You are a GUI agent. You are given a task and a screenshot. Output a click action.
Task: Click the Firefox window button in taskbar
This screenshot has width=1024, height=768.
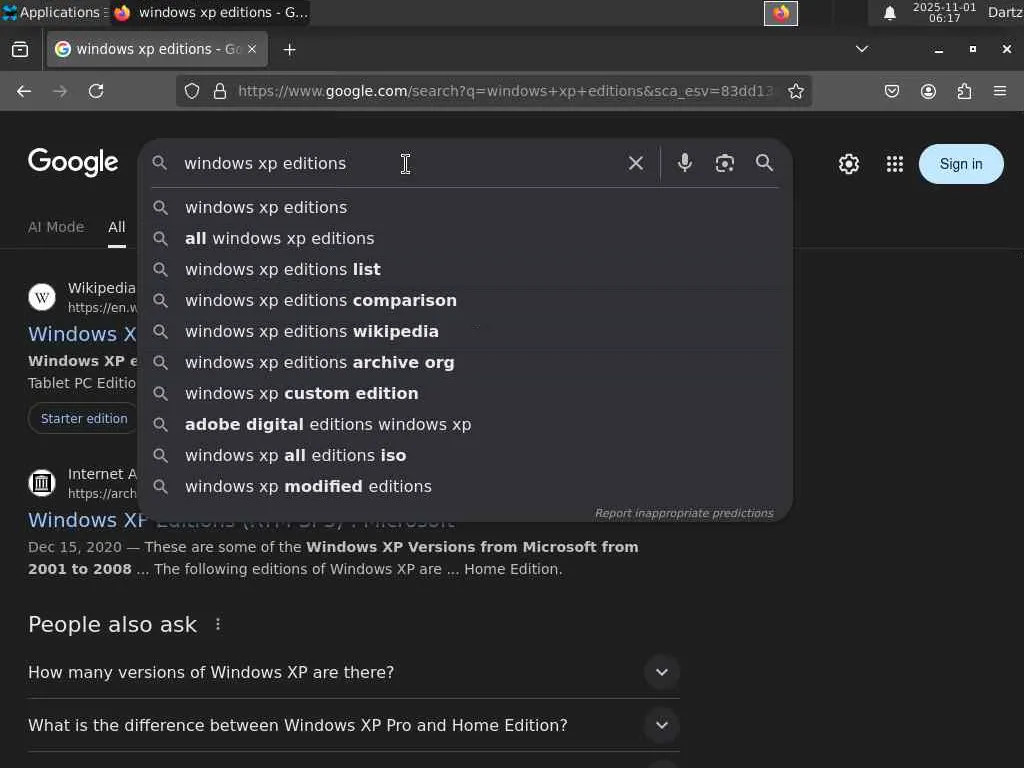(212, 12)
